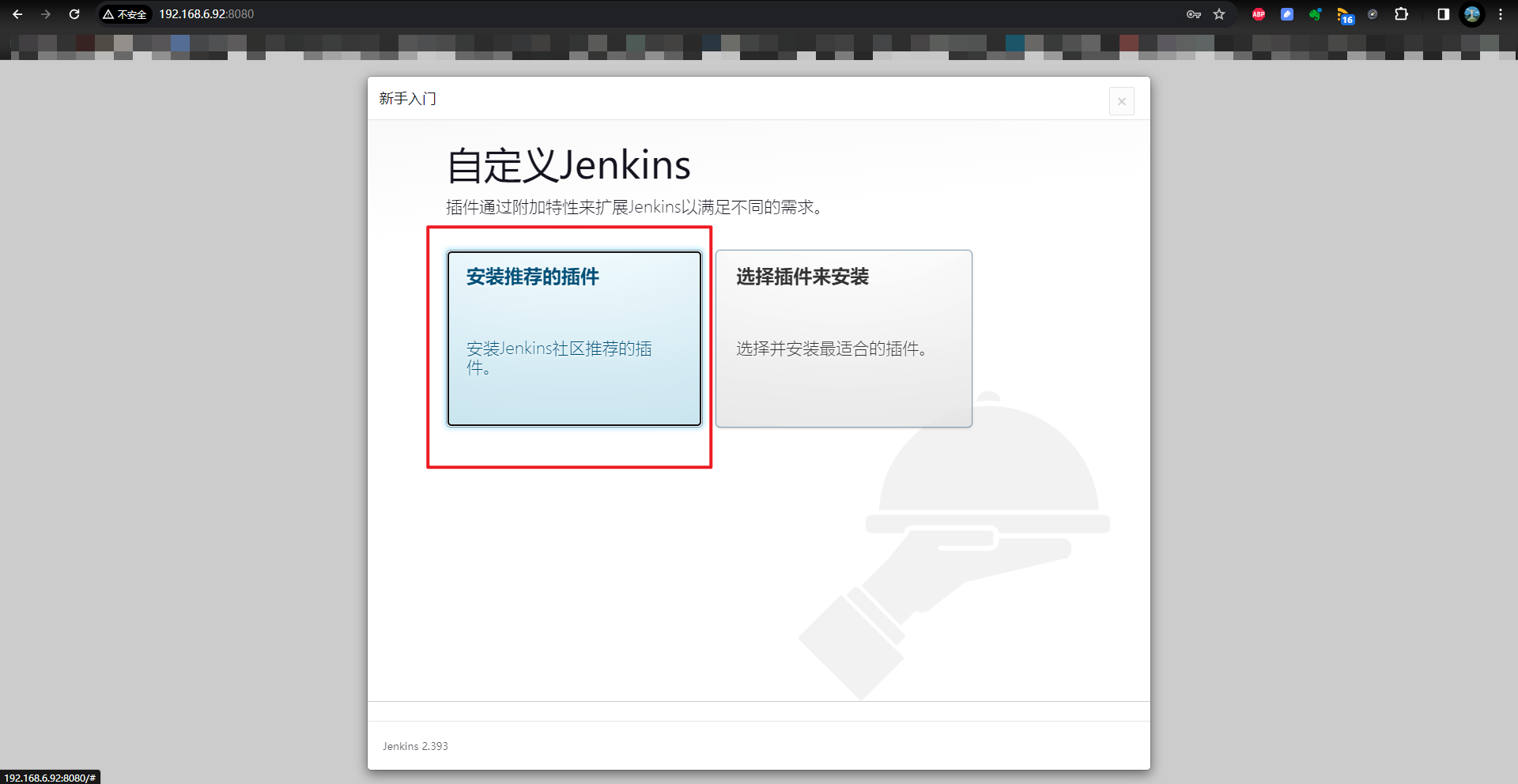Open the extension with the 16 badge
Screen dimensions: 1518x784
click(1345, 16)
